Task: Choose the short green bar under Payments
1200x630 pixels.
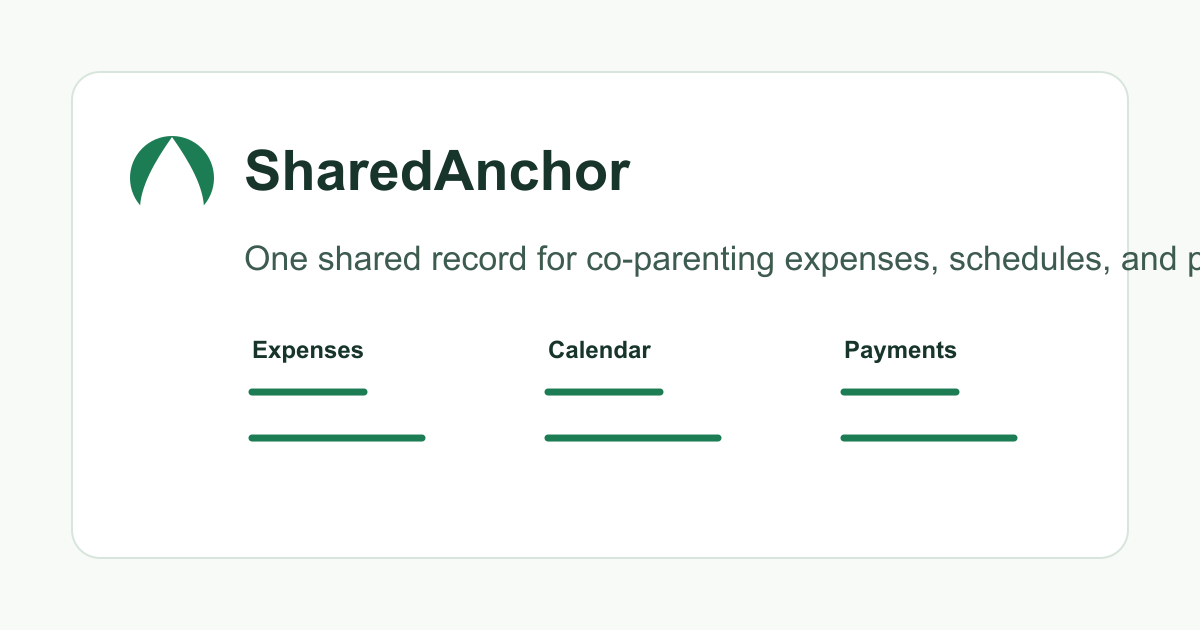Action: click(900, 392)
